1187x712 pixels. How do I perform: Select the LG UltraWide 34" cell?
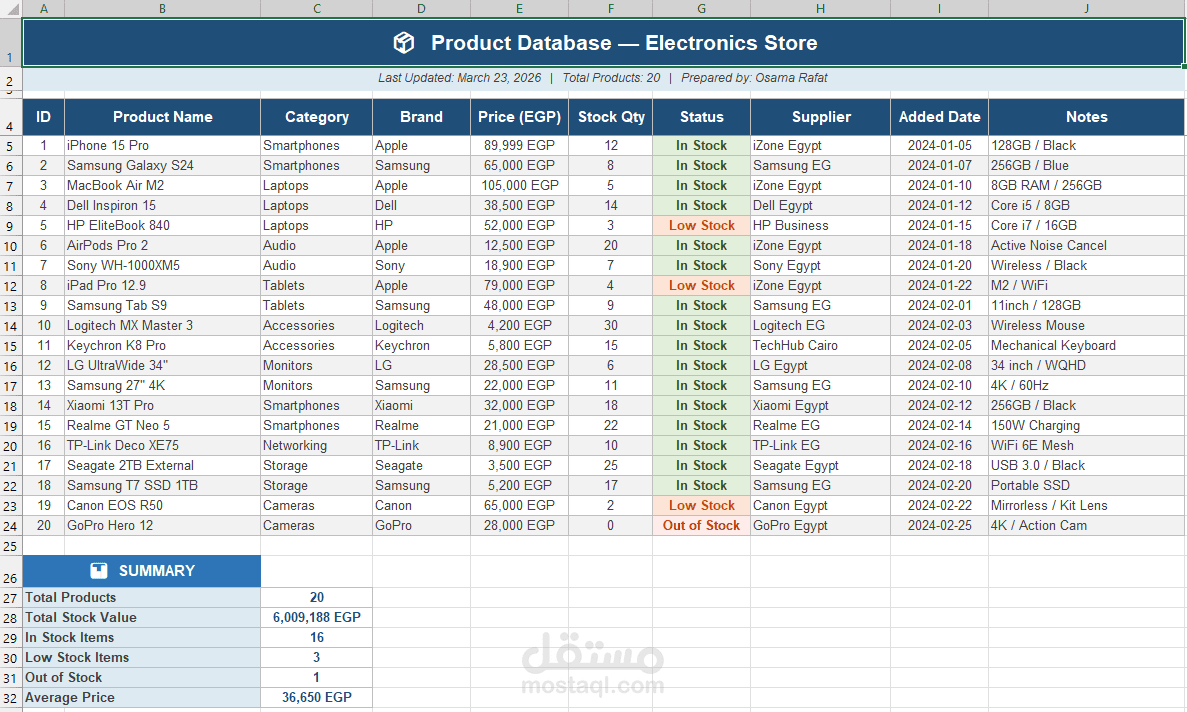(x=163, y=365)
